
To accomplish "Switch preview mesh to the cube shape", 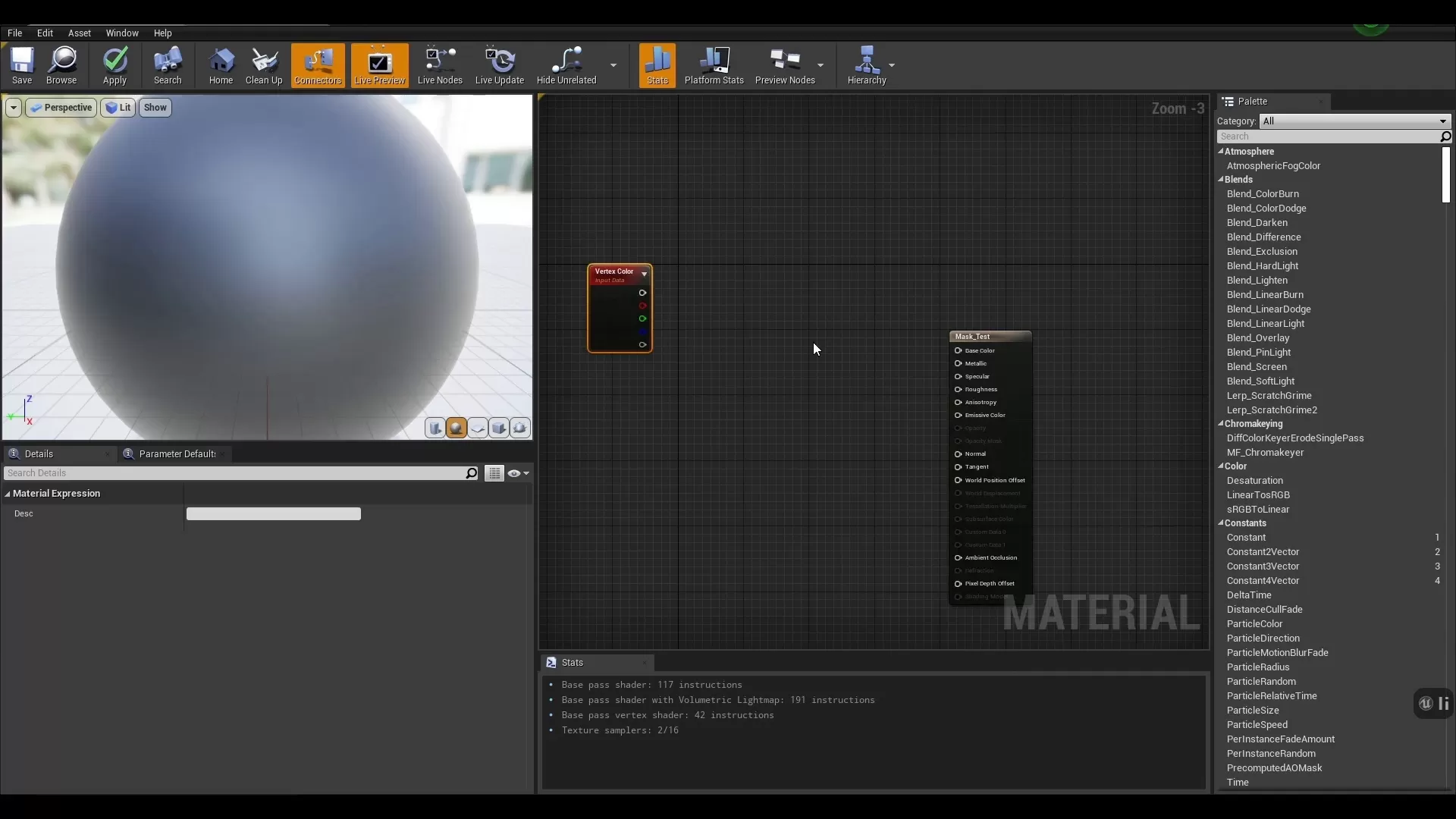I will click(499, 428).
